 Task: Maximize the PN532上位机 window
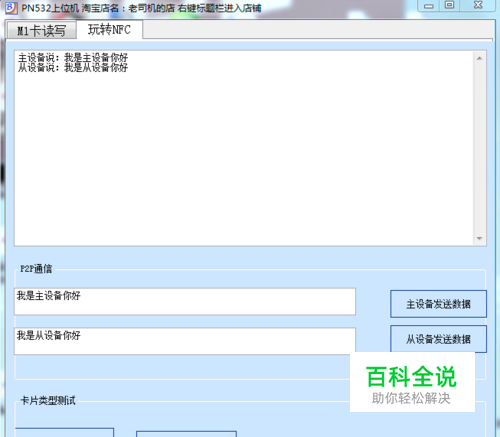click(x=450, y=5)
